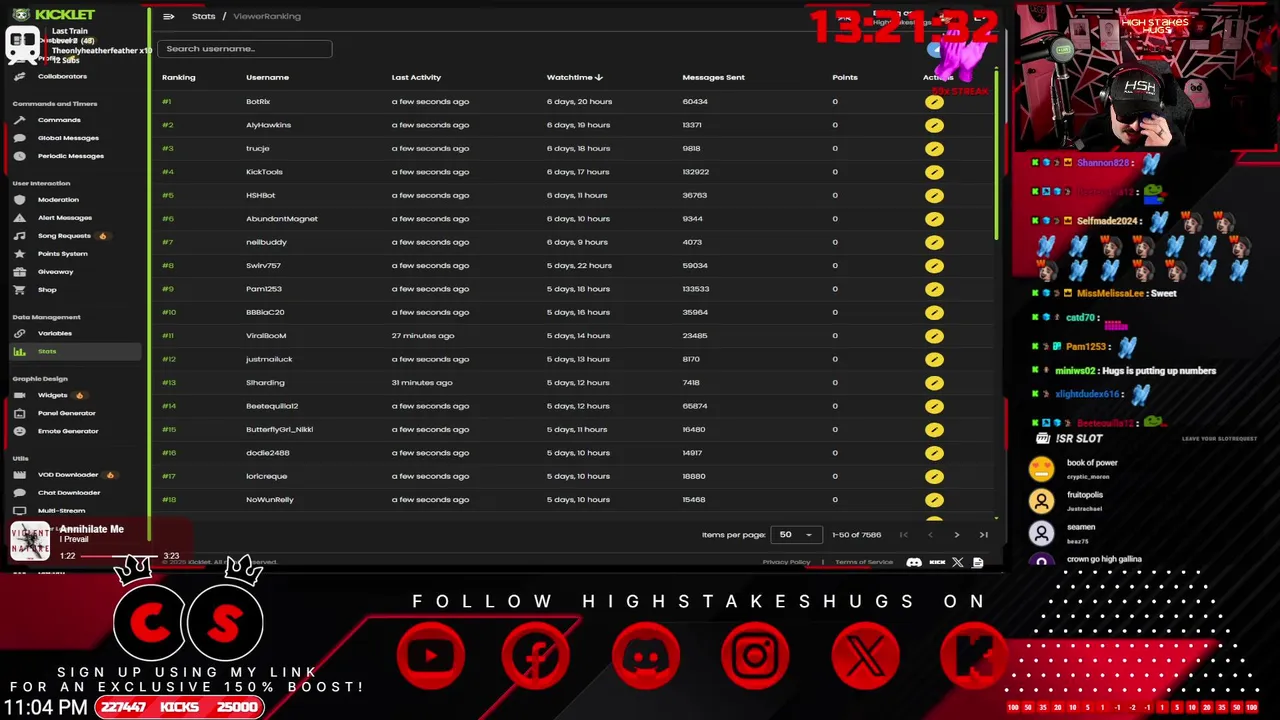Sort by the Ranking column header
Screen dimensions: 1280x720
coord(179,77)
